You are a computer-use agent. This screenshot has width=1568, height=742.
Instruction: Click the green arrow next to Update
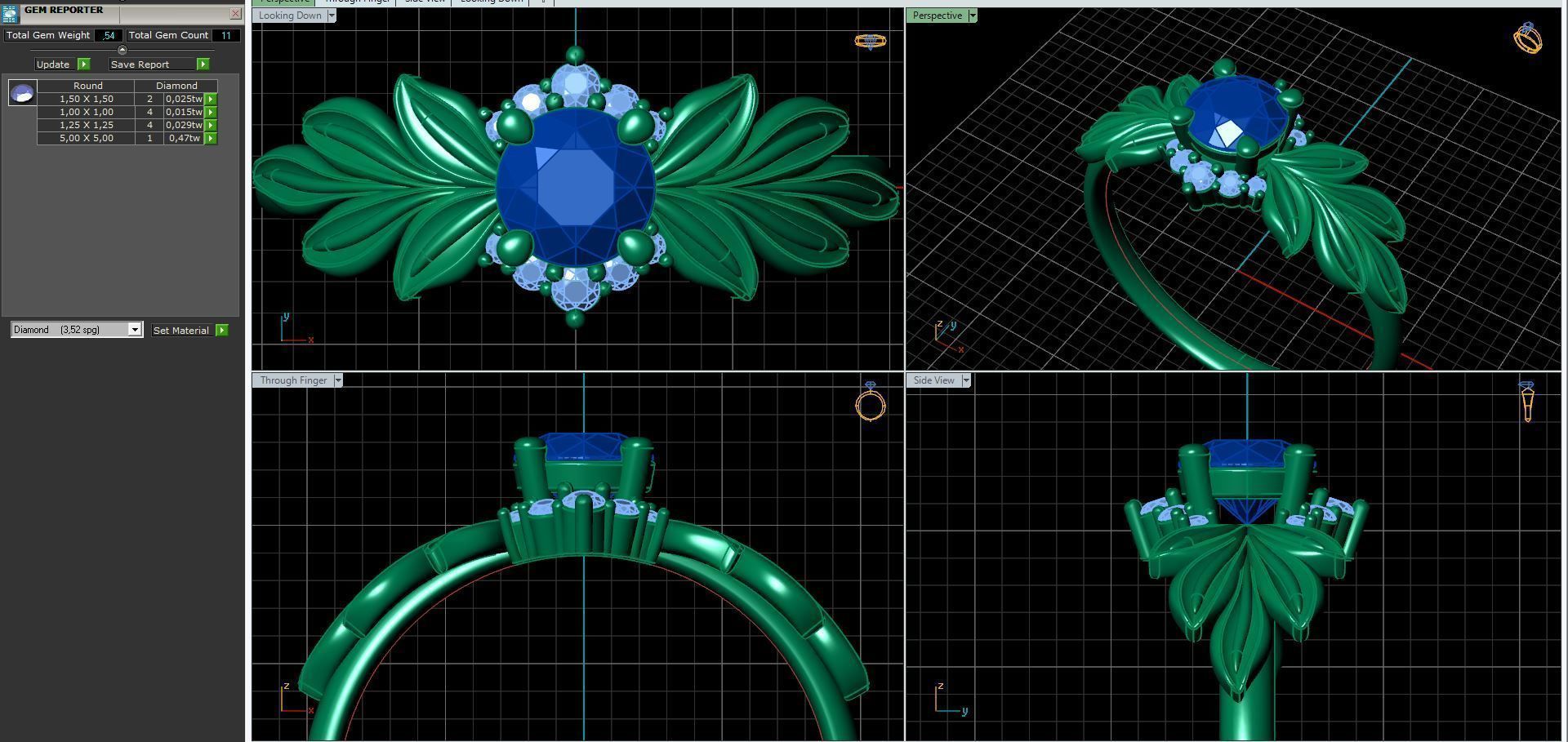83,64
